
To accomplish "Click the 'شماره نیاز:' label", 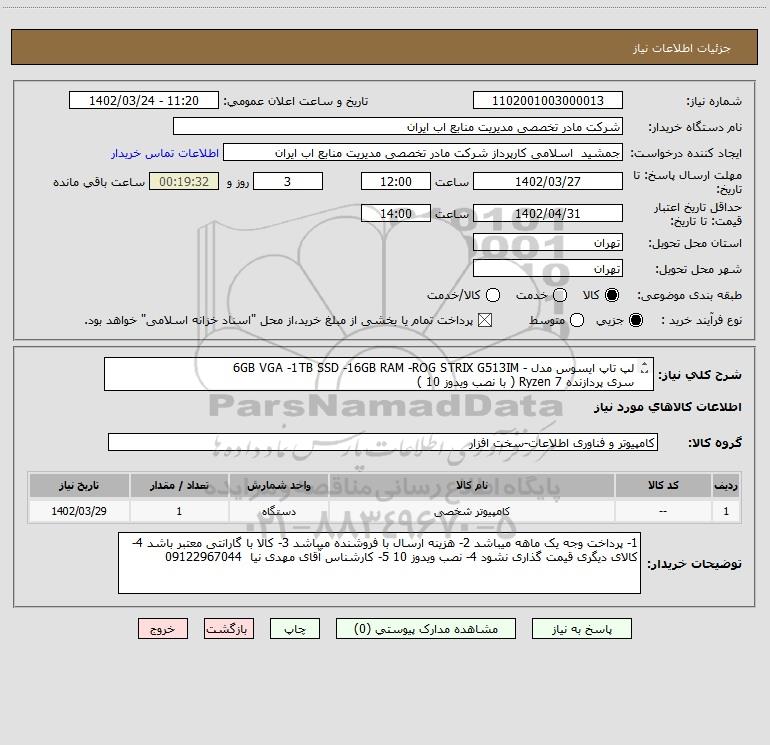I will 714,102.
